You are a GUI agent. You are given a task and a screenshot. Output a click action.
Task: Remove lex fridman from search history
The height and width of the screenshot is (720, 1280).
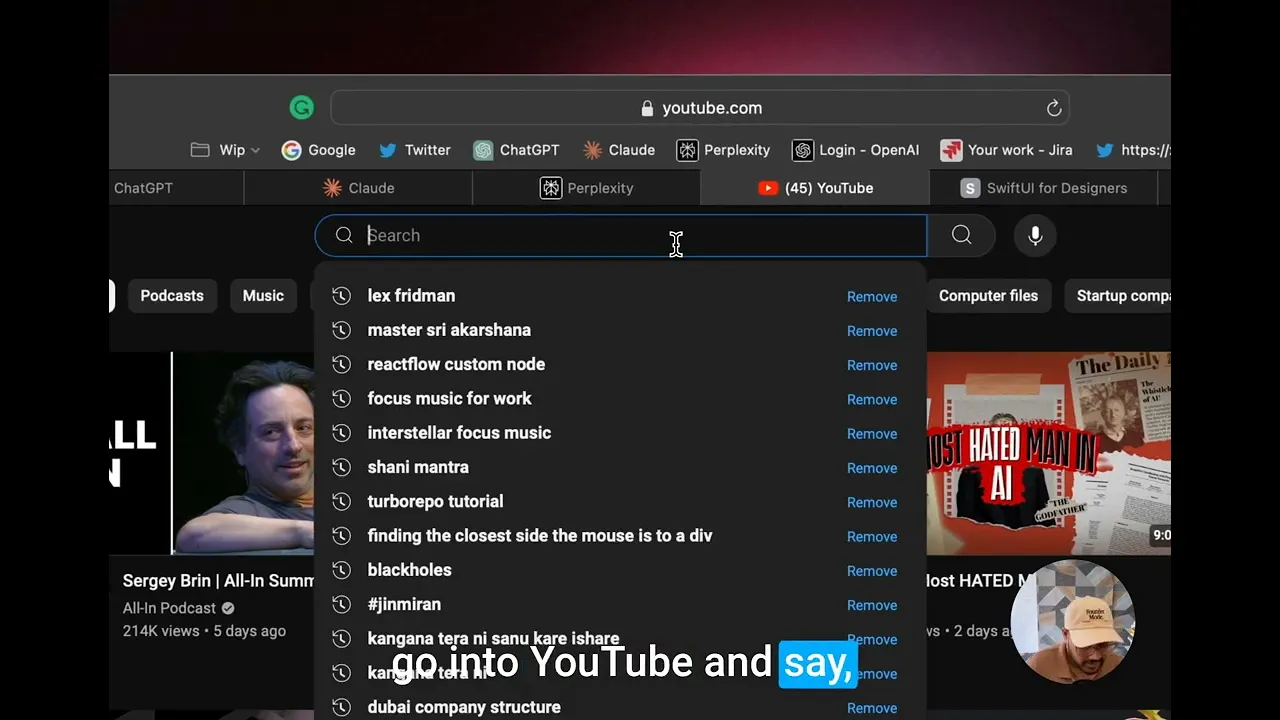[872, 297]
